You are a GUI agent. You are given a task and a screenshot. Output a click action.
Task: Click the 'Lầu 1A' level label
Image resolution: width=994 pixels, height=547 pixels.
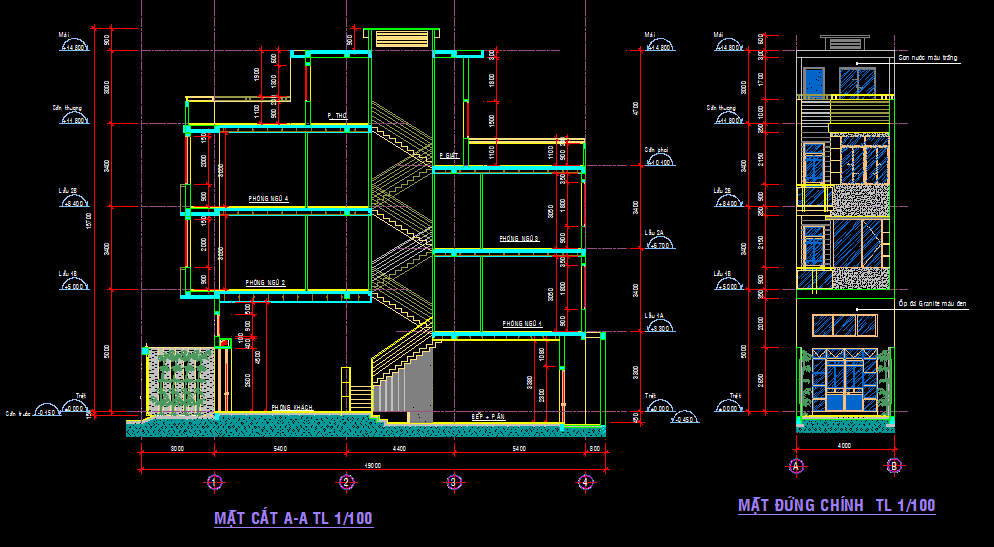pos(654,315)
